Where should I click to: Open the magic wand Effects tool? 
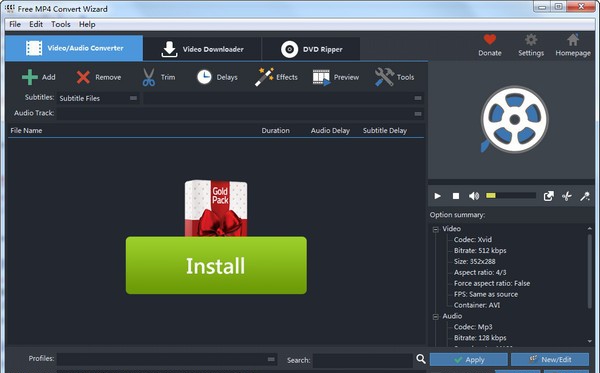[x=264, y=77]
